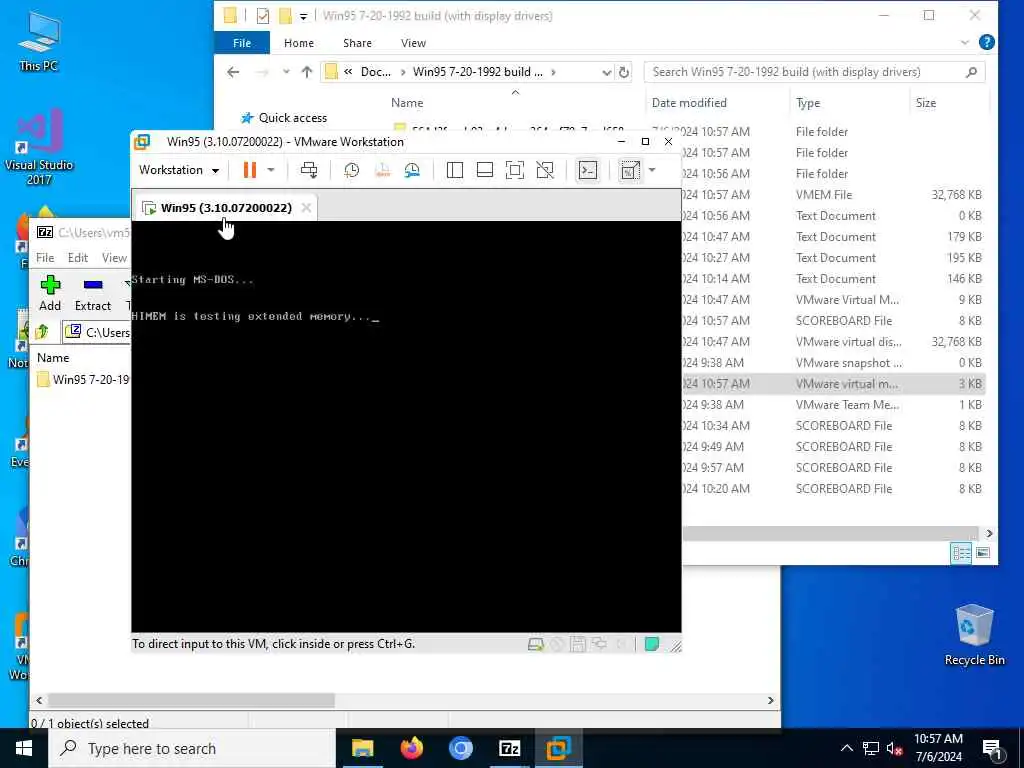Go up one folder level in 7-Zip

click(42, 332)
